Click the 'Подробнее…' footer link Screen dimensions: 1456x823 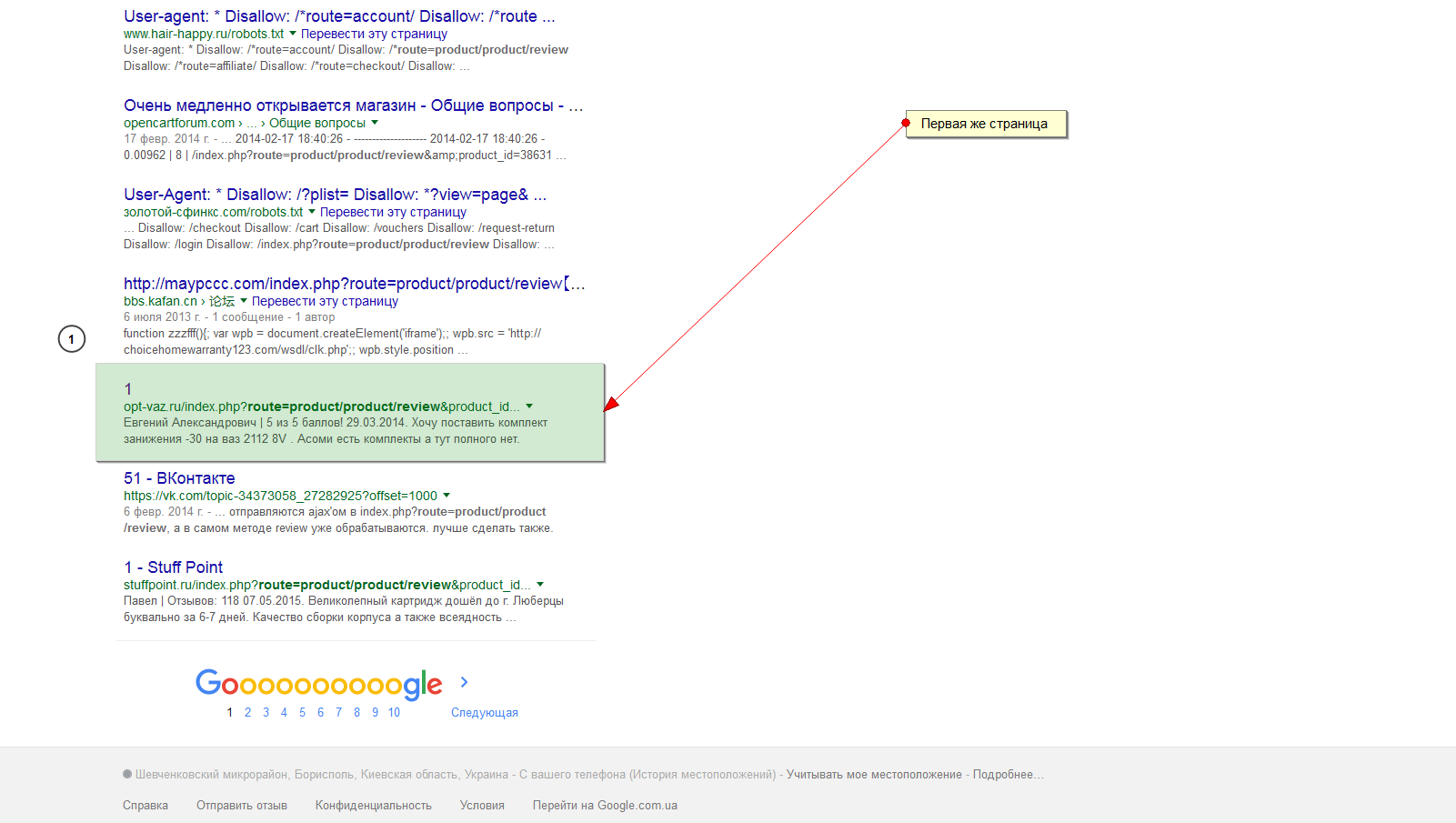(1009, 775)
